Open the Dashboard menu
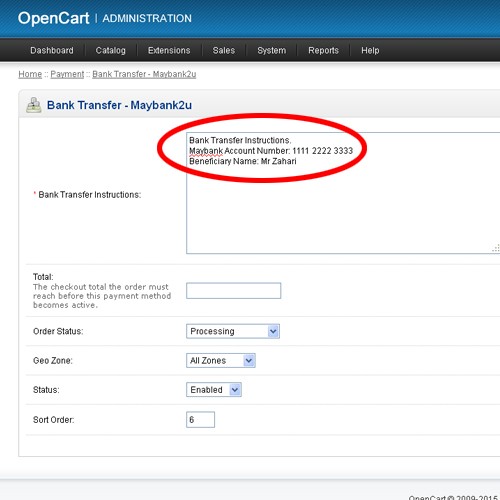The image size is (500, 500). click(52, 50)
